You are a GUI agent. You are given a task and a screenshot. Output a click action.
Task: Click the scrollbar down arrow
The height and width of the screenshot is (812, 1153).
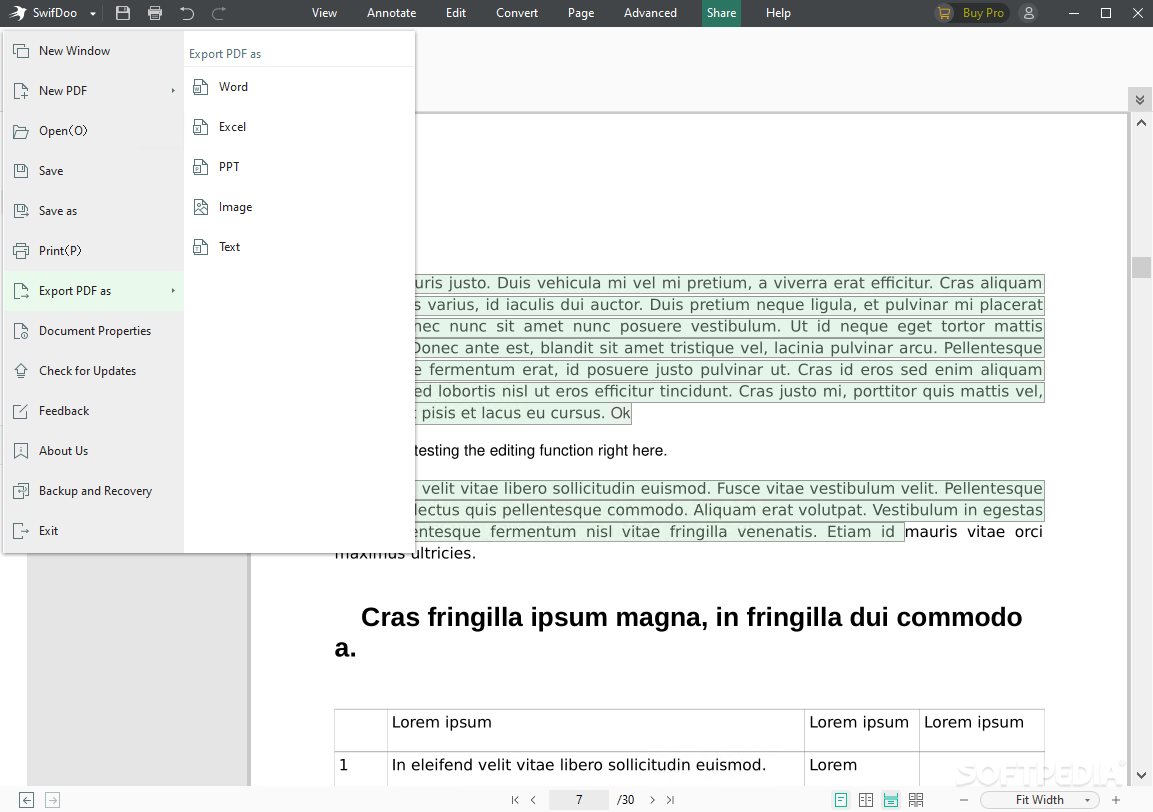[x=1140, y=775]
